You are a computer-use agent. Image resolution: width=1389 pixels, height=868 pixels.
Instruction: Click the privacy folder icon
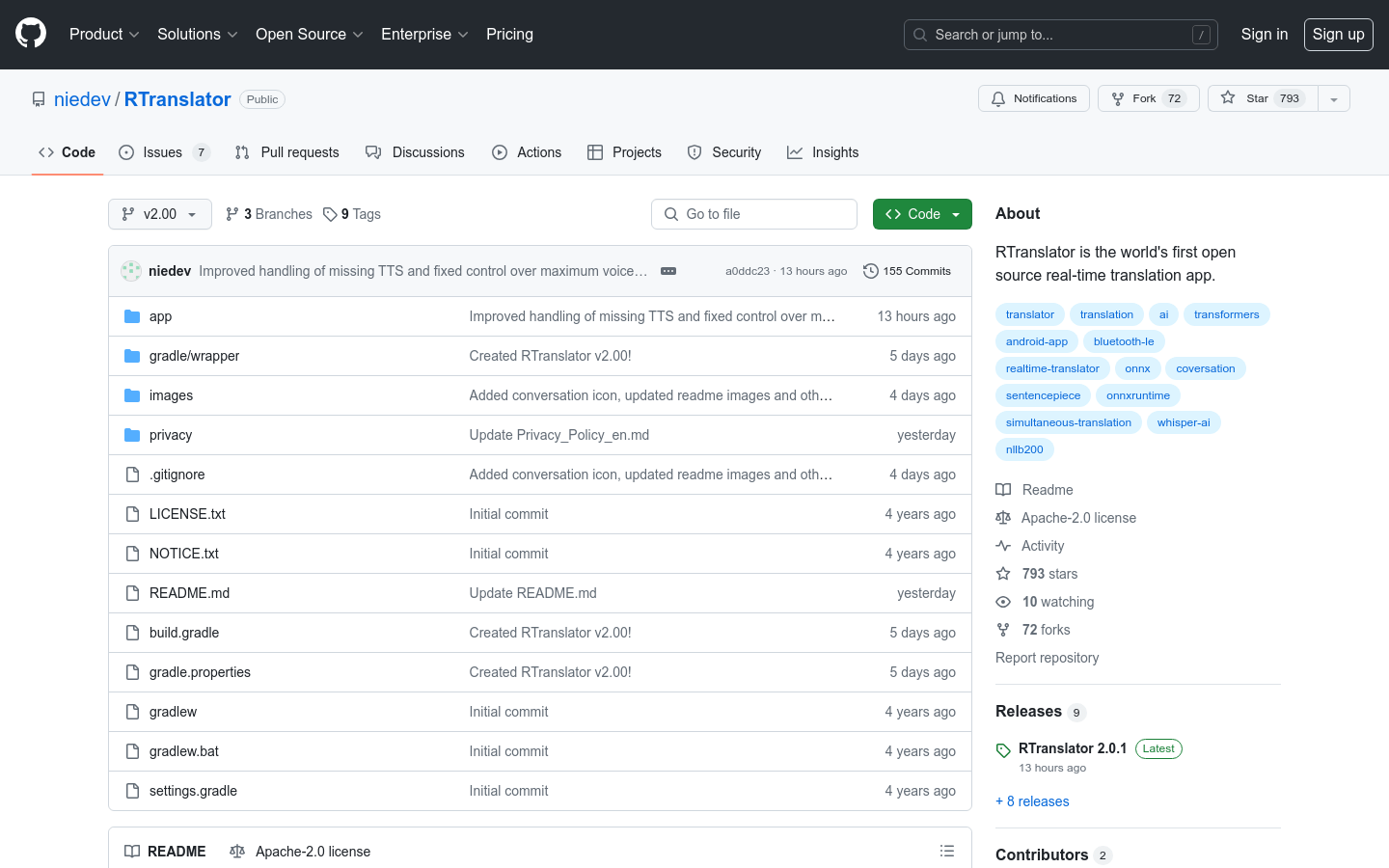(x=132, y=435)
